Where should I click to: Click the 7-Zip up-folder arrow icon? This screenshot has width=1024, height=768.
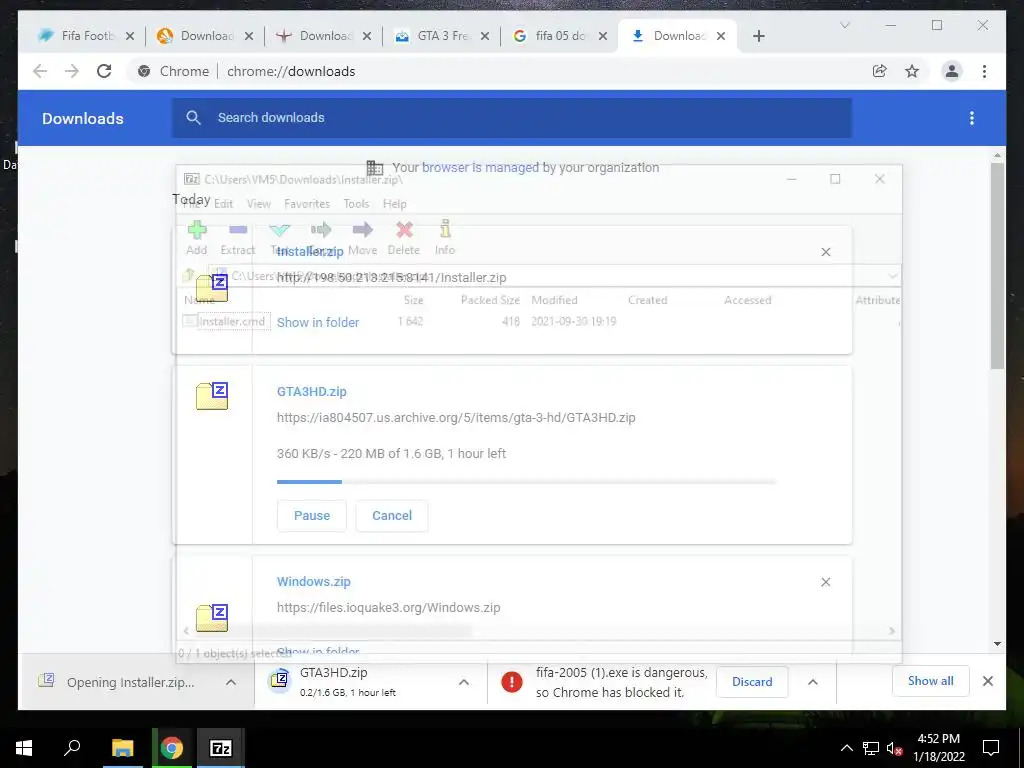pyautogui.click(x=189, y=276)
